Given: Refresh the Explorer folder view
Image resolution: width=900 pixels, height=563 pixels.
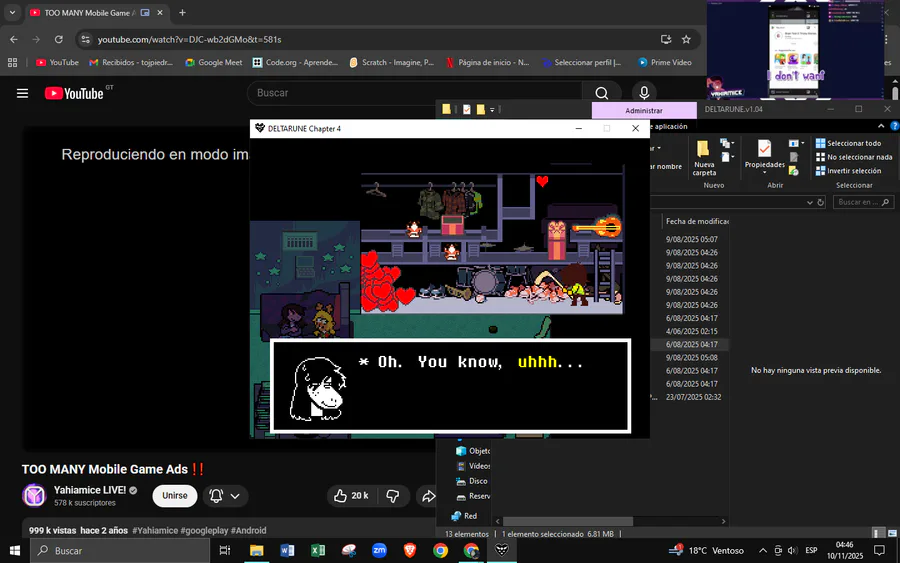Looking at the screenshot, I should click(x=820, y=202).
